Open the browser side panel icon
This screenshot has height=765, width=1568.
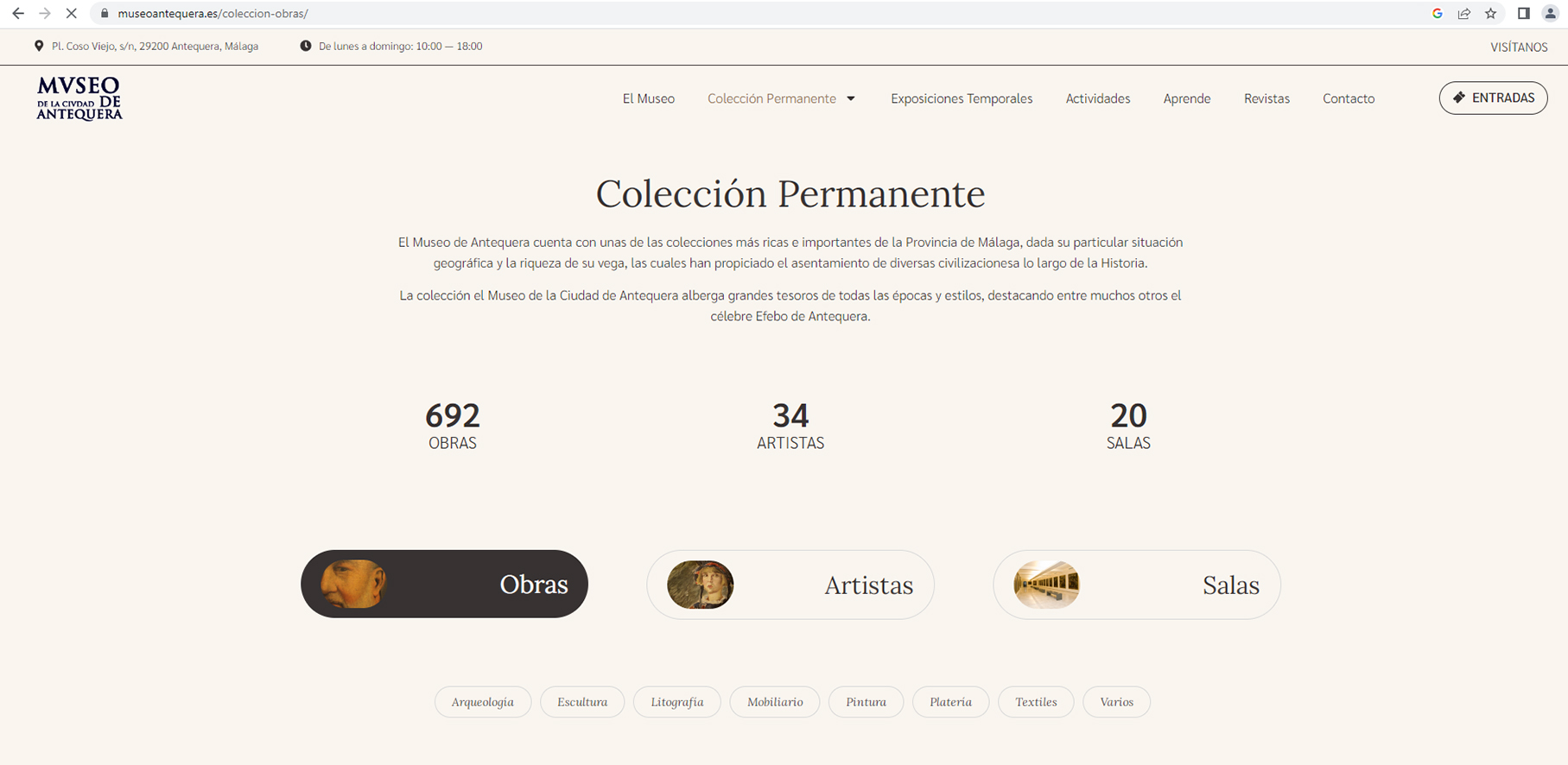tap(1524, 14)
